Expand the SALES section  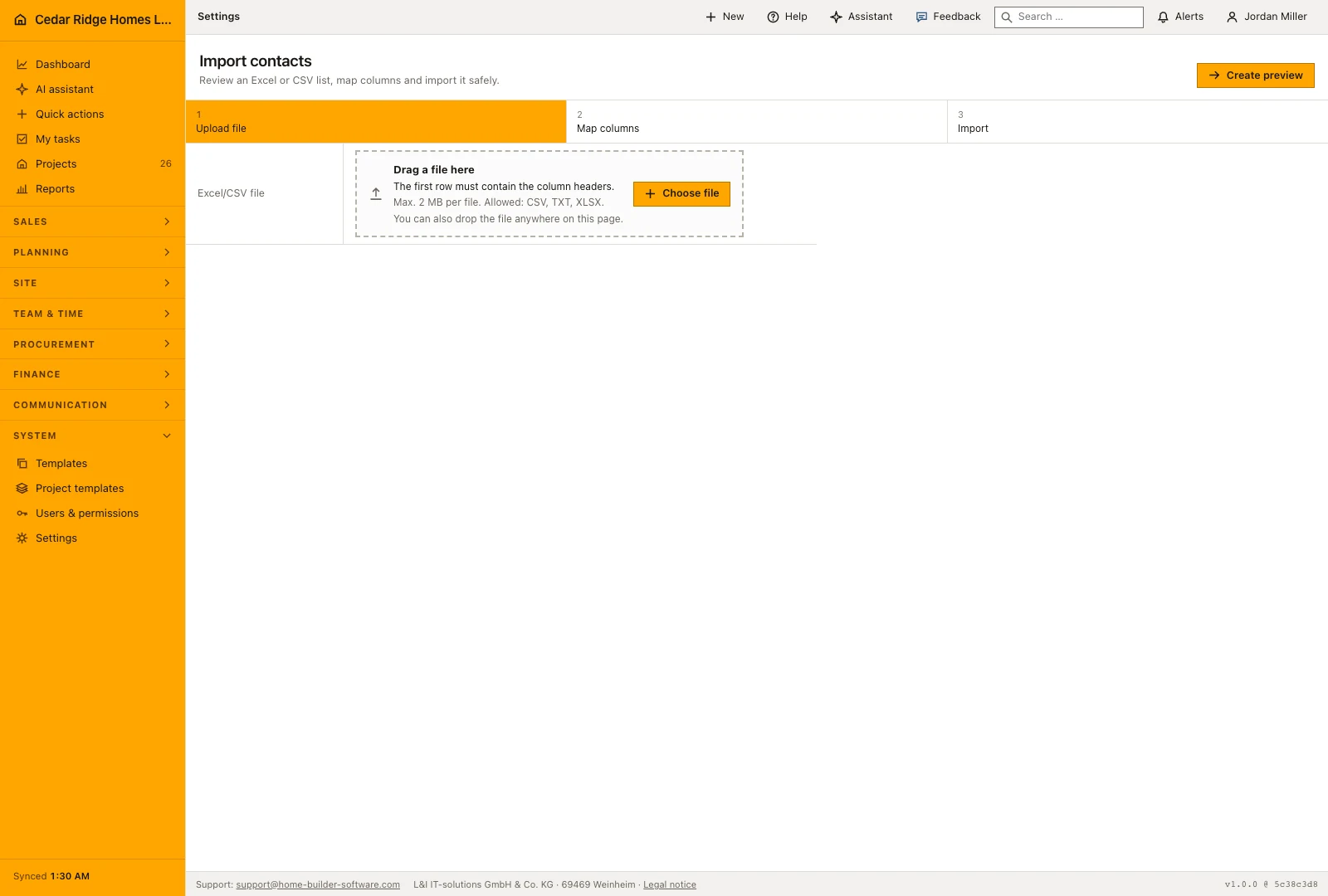92,222
